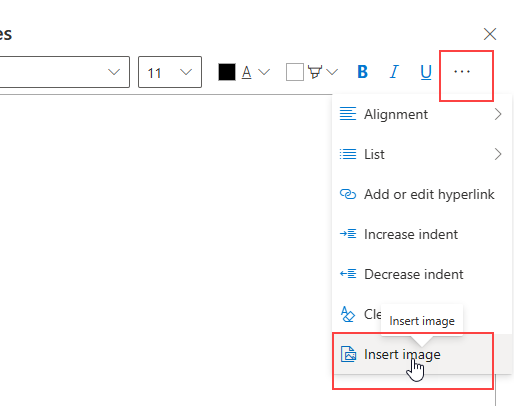Click the Clear formatting eraser icon

(348, 314)
